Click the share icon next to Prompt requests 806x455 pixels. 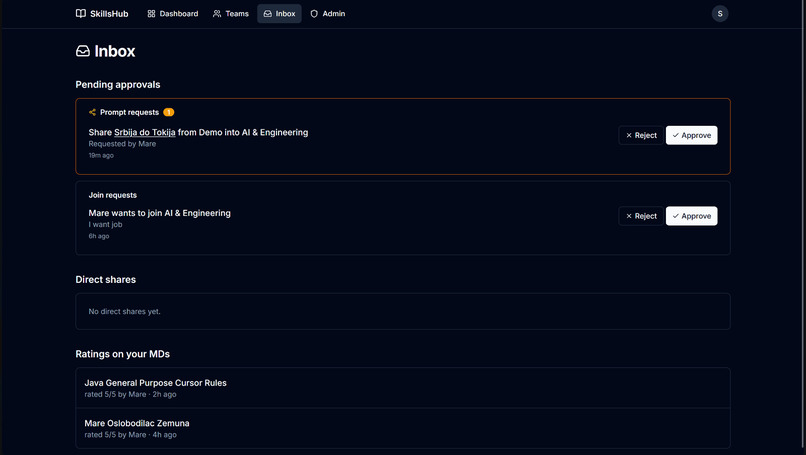click(93, 112)
